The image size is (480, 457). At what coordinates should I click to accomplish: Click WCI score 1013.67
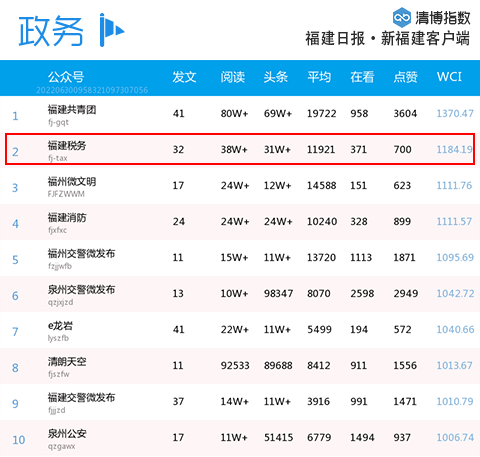click(x=455, y=365)
